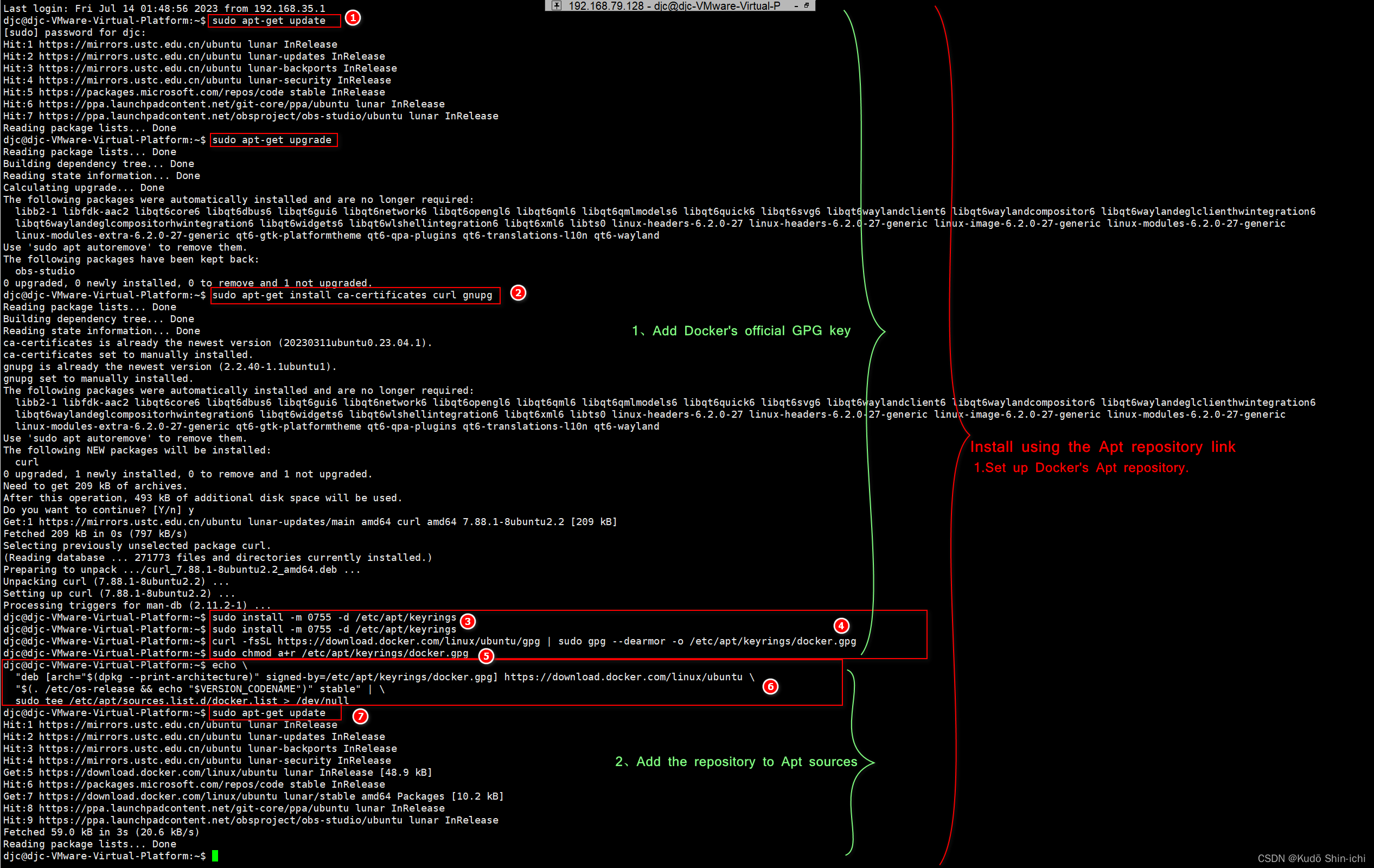Click the 'Hit:5 https://packages.microsoft.com/repos/code' line
Viewport: 1374px width, 868px height.
(194, 92)
